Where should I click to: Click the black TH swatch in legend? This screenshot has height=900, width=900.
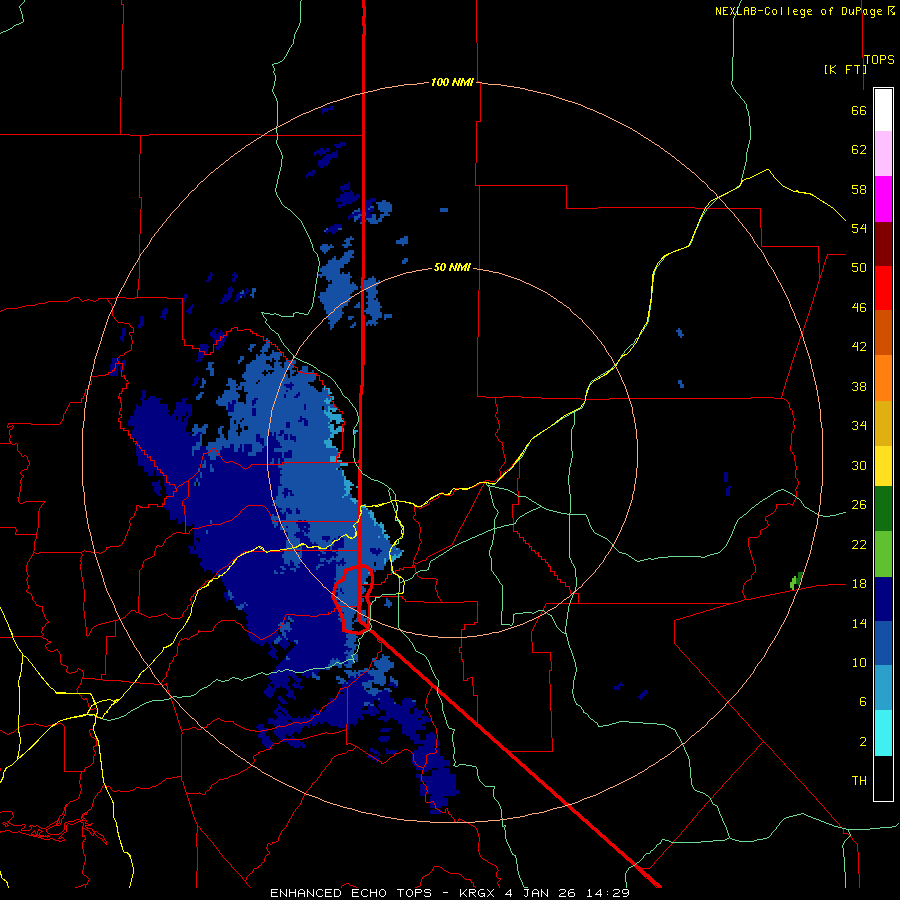point(883,778)
